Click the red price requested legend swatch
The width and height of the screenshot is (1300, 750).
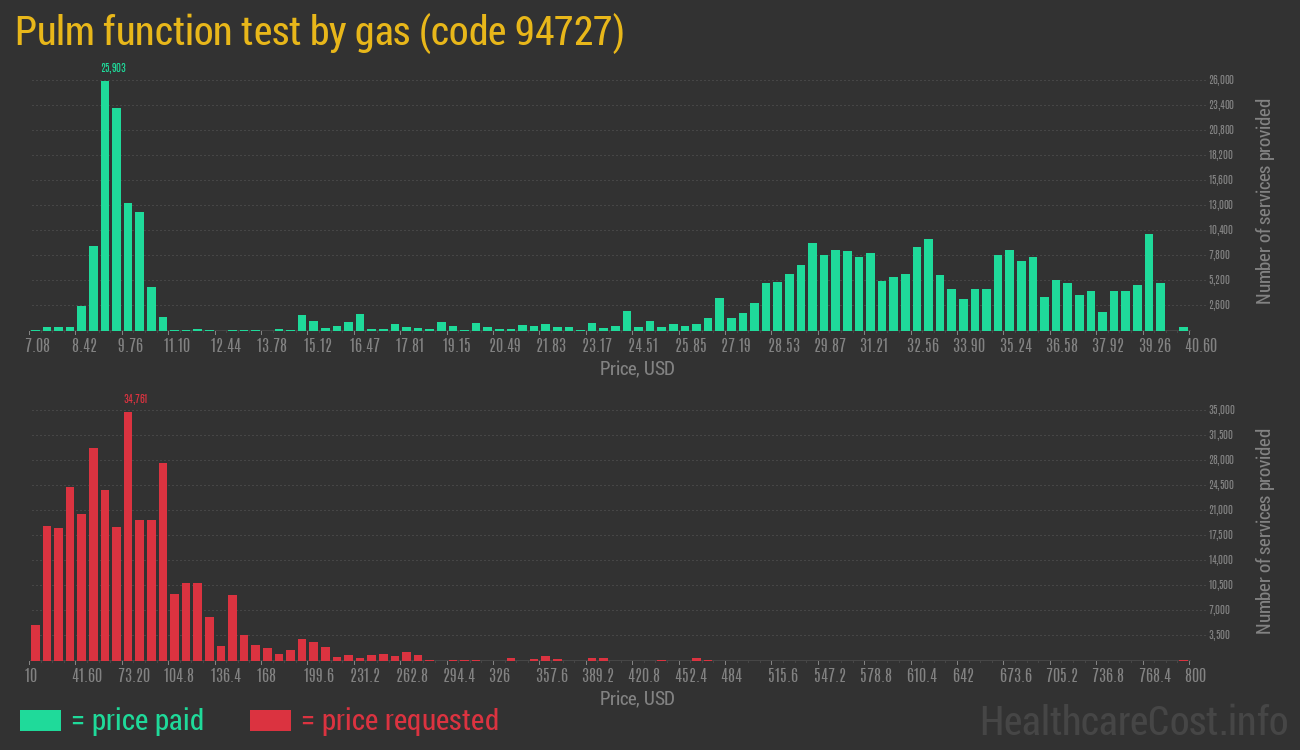tap(268, 720)
